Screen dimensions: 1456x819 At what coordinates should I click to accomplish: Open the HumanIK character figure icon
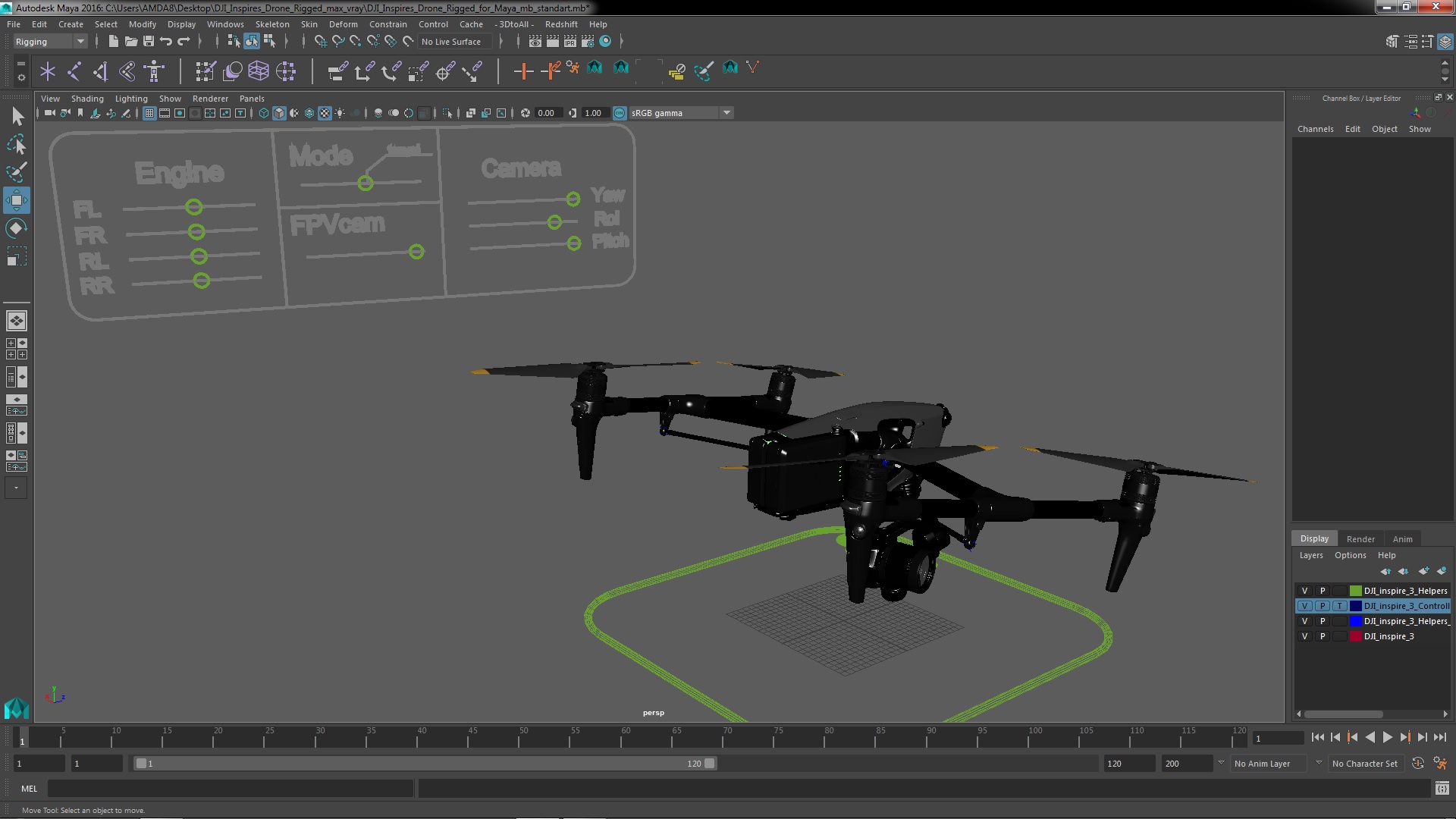[154, 71]
